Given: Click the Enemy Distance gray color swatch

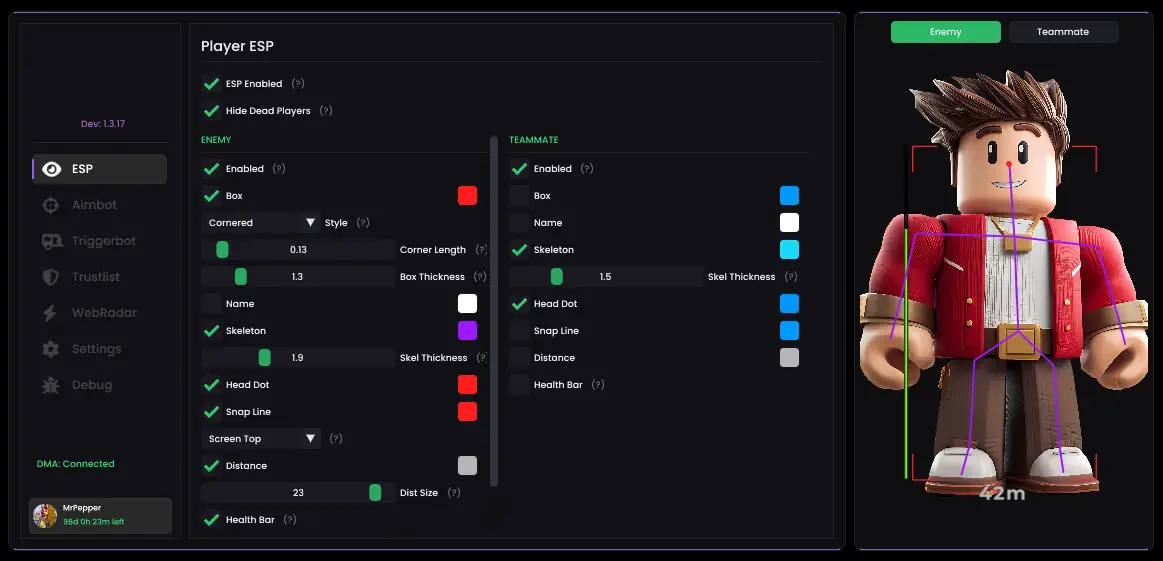Looking at the screenshot, I should (467, 465).
